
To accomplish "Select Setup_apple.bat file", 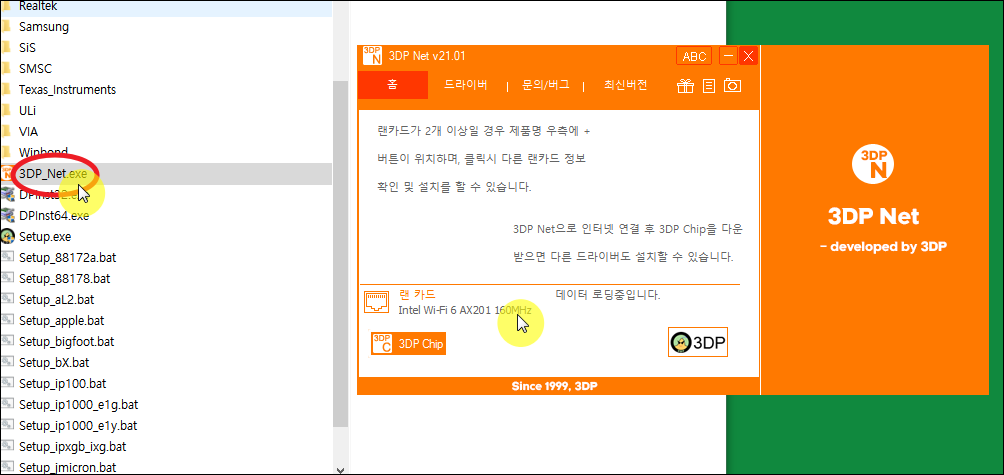I will click(x=61, y=320).
